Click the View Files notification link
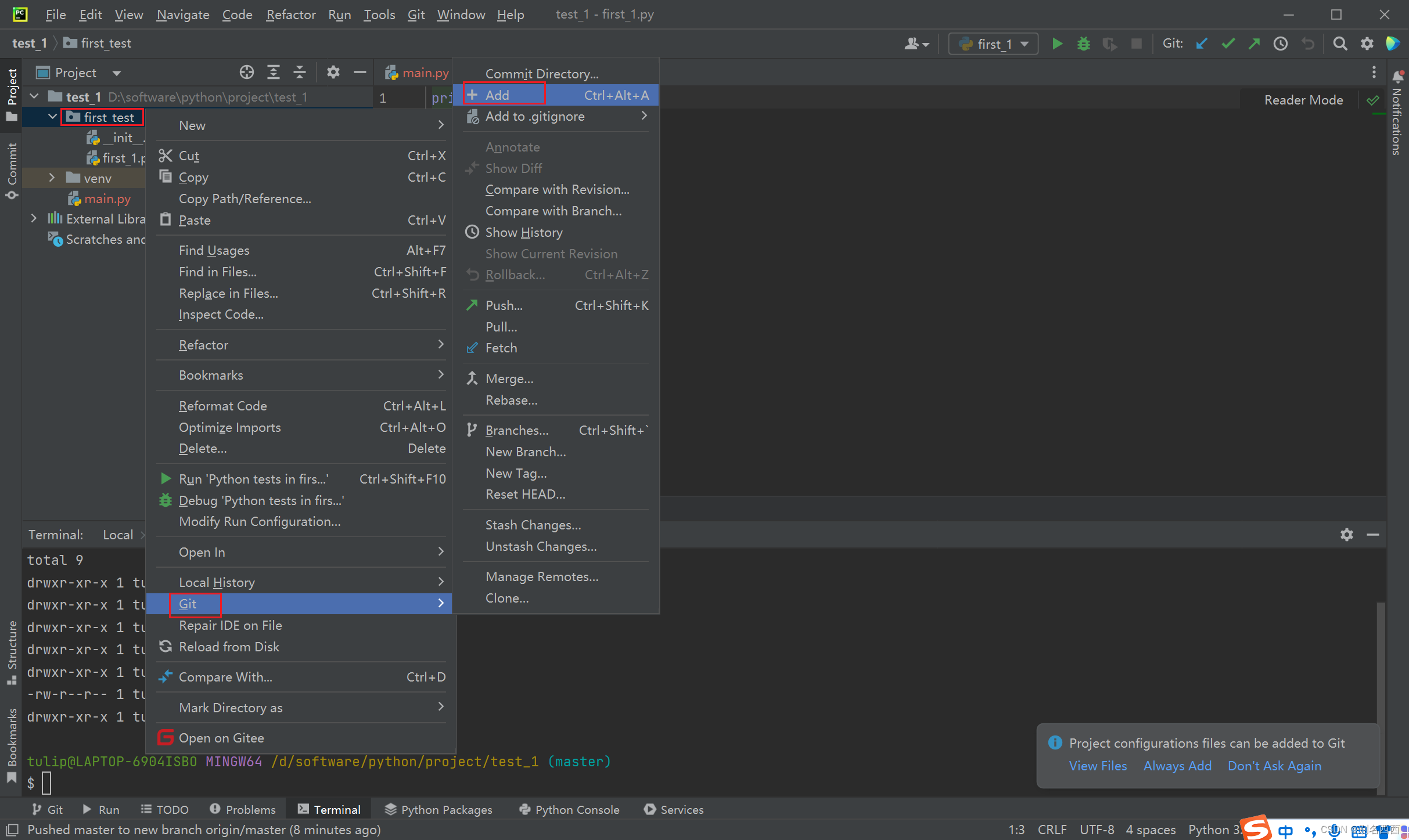The width and height of the screenshot is (1409, 840). (1098, 766)
